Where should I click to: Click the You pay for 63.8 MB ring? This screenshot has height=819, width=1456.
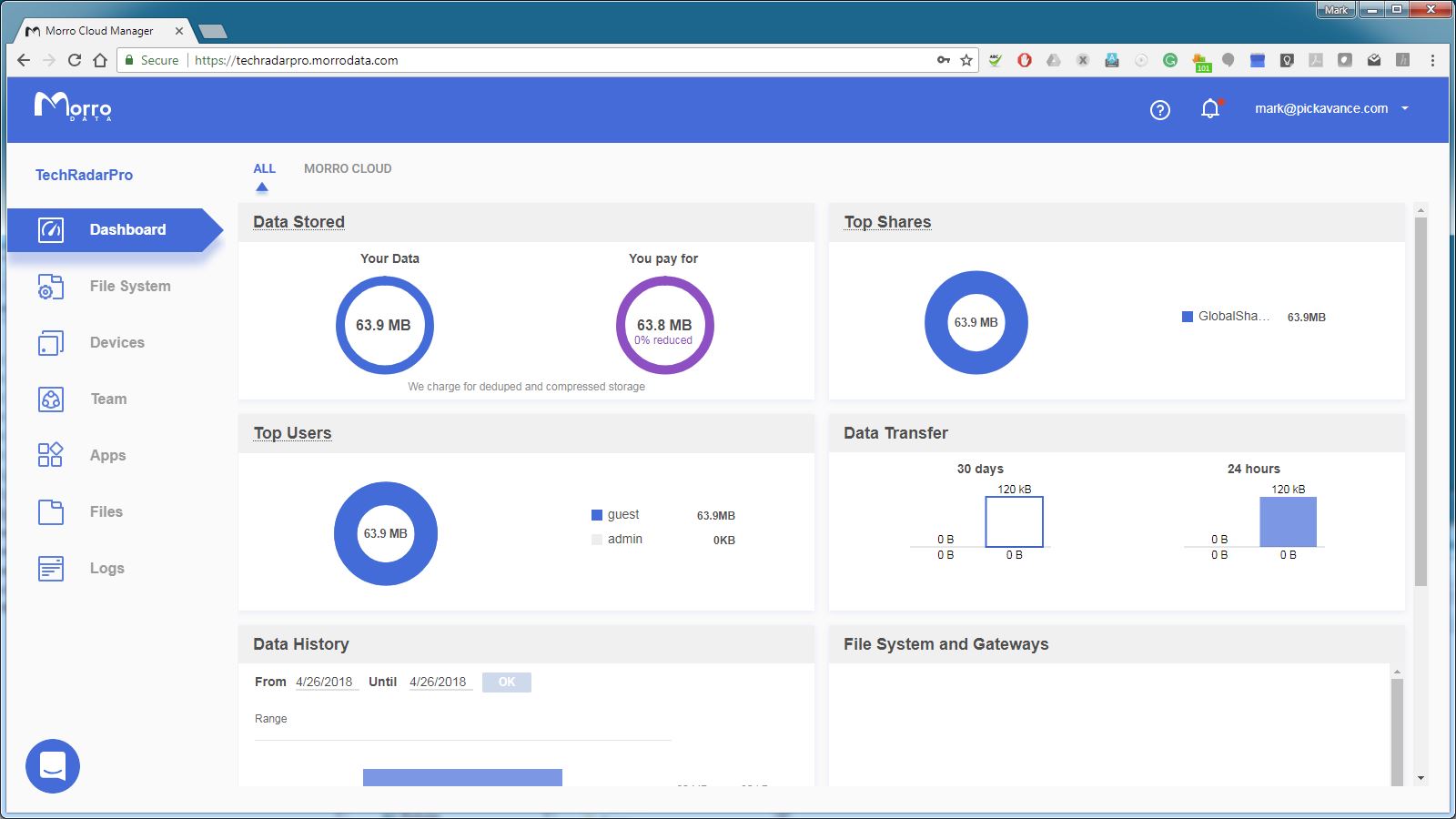click(665, 325)
